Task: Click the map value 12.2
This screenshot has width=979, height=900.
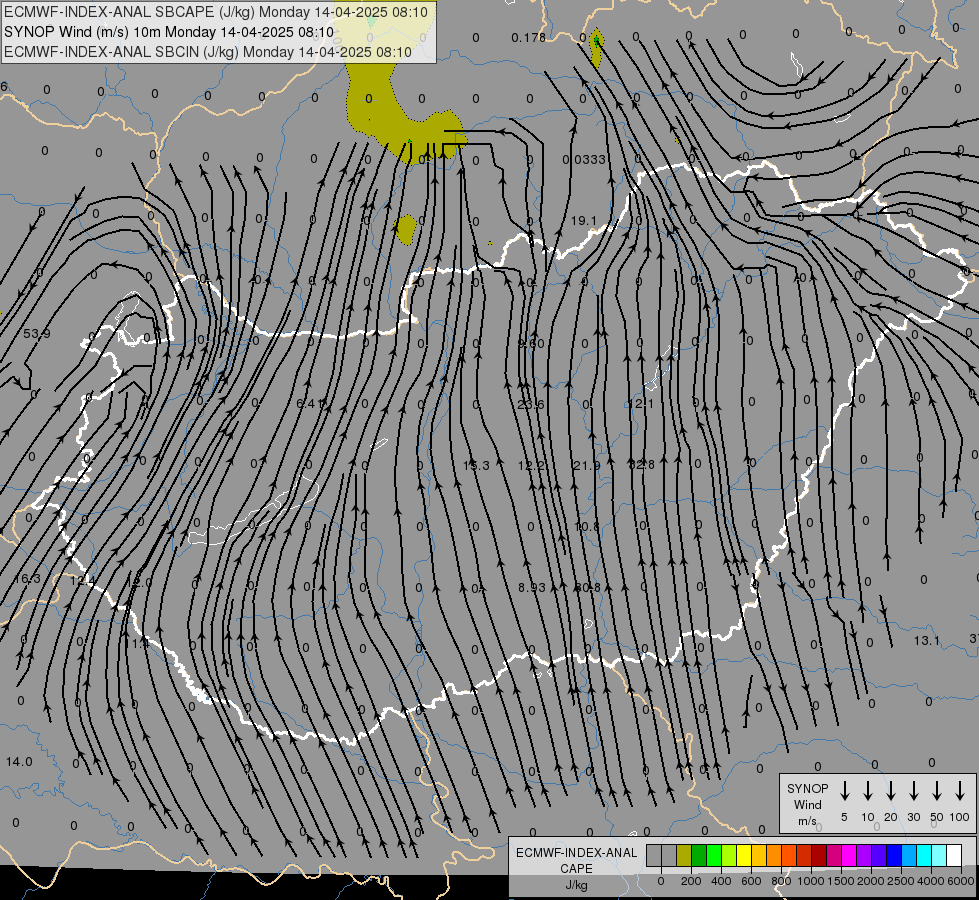Action: click(x=531, y=465)
